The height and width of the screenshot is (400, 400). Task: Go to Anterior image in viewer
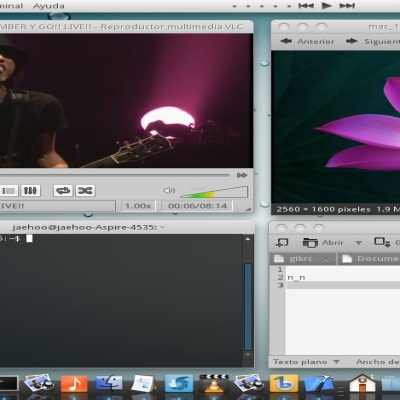[x=307, y=41]
